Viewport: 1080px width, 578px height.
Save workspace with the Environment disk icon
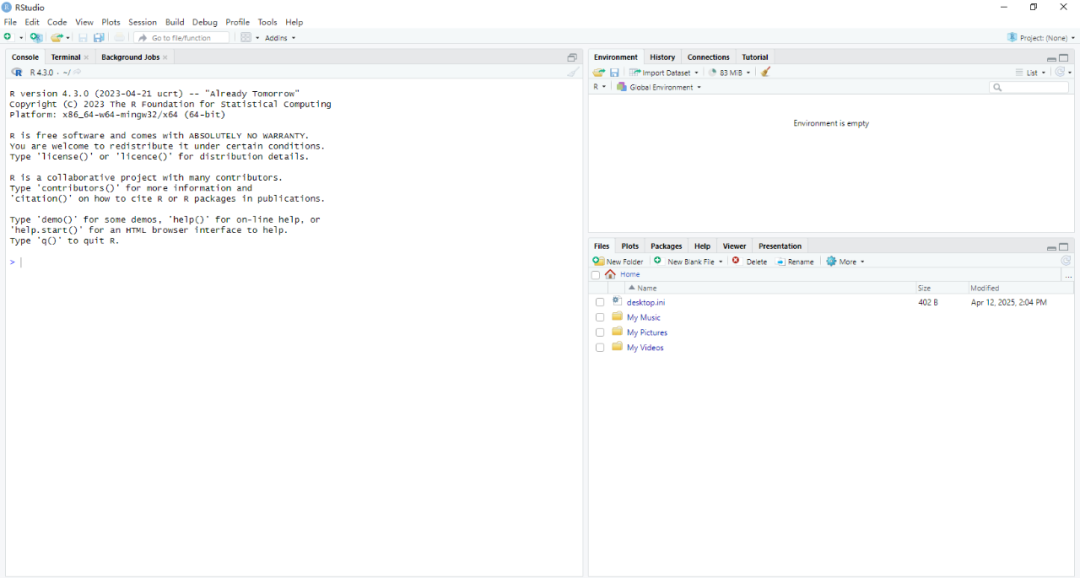click(x=614, y=72)
